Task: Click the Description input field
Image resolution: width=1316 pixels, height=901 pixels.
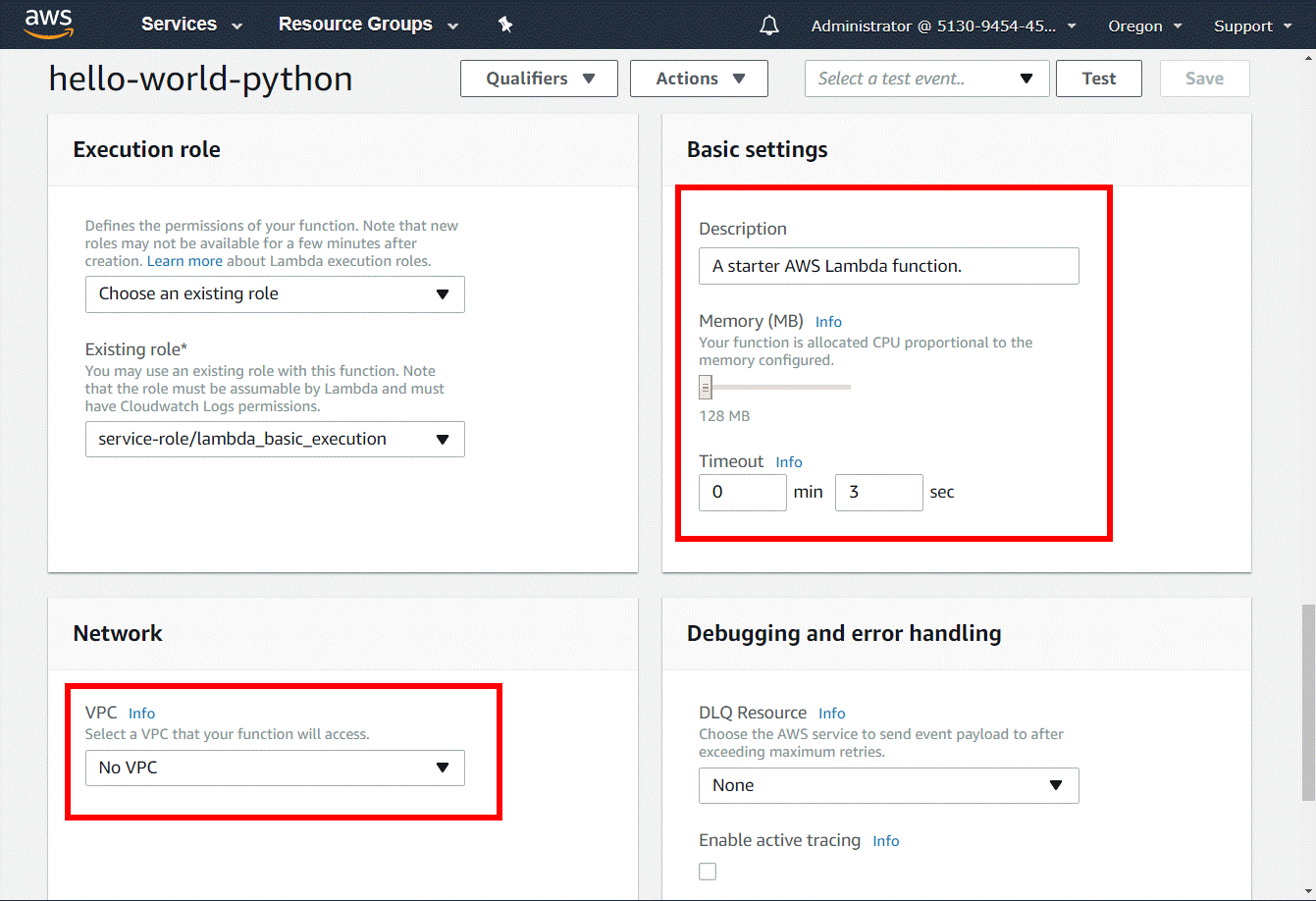Action: pos(888,266)
